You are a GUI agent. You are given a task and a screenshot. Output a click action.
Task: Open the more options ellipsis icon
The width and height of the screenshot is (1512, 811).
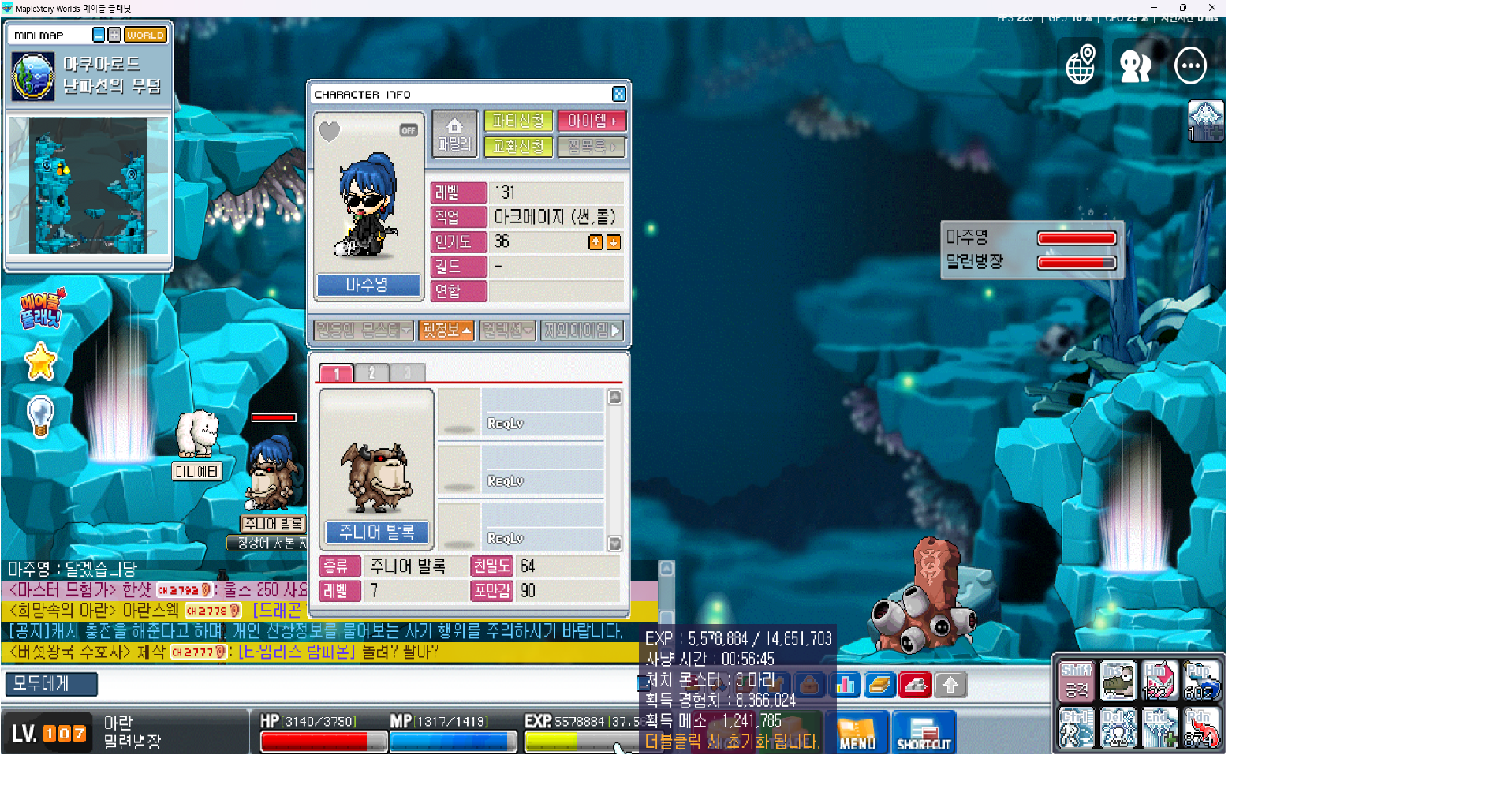pyautogui.click(x=1190, y=65)
